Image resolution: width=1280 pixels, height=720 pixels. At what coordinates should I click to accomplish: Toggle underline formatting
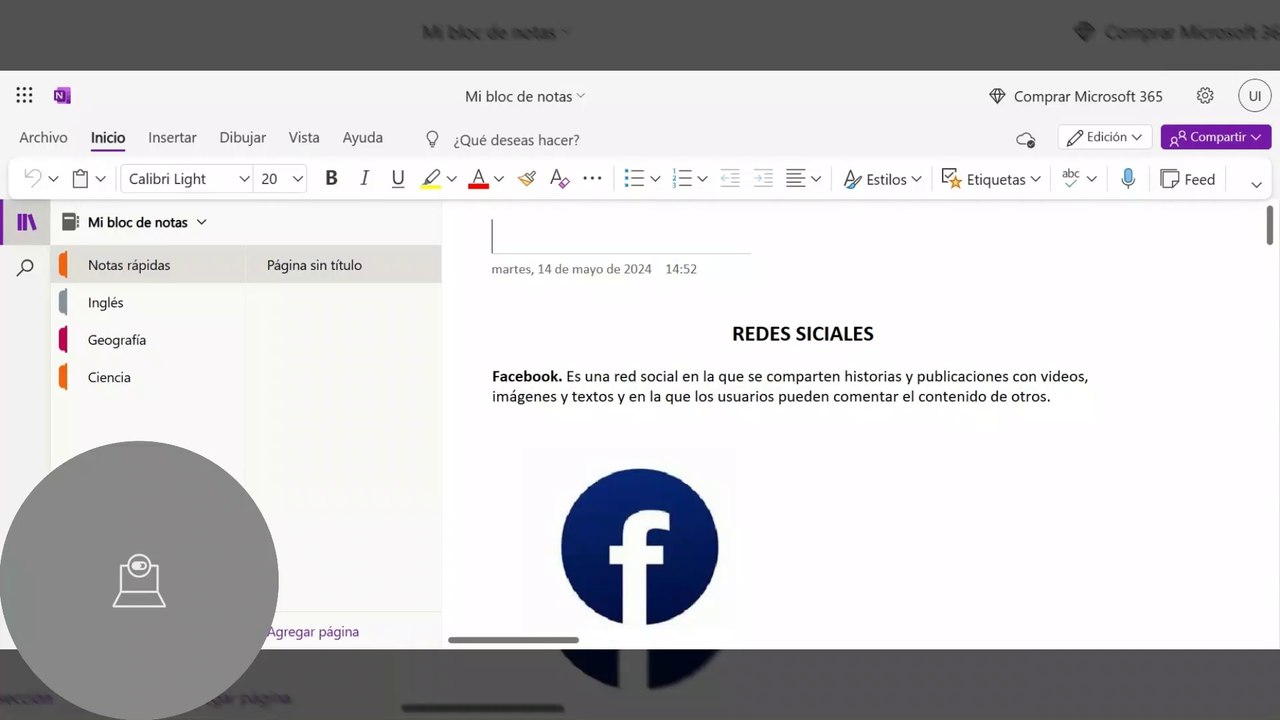[x=398, y=179]
